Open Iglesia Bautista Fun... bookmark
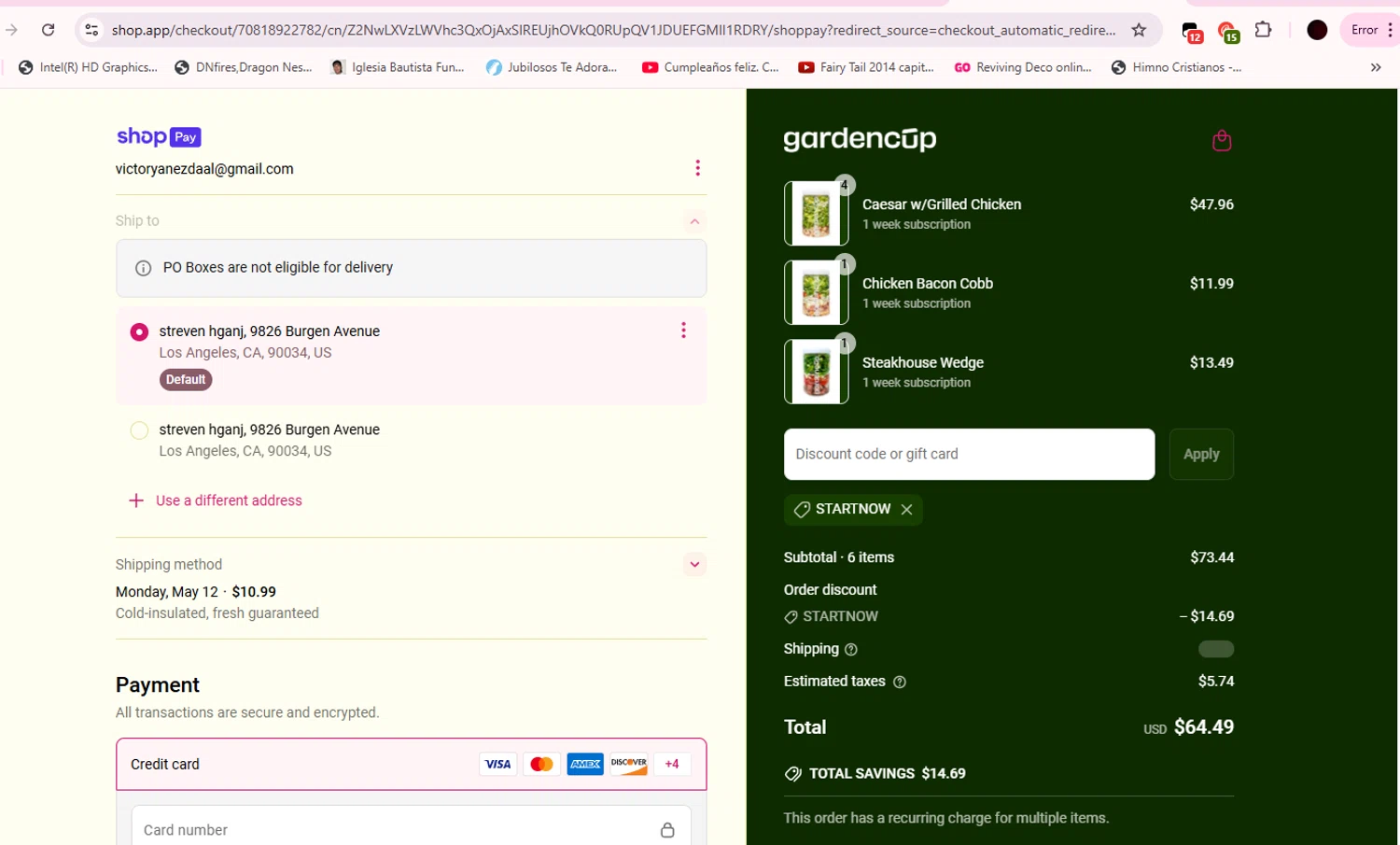1400x845 pixels. coord(398,67)
